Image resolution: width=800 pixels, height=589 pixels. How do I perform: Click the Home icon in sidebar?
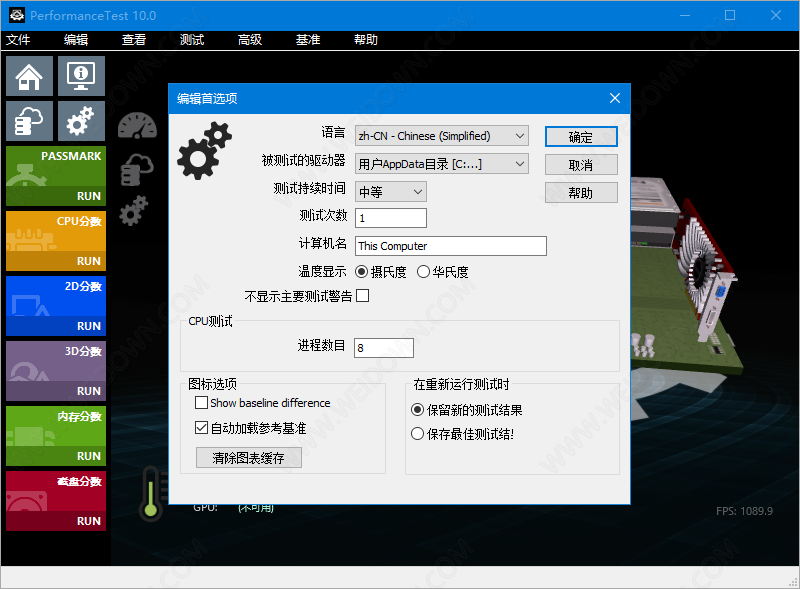30,77
